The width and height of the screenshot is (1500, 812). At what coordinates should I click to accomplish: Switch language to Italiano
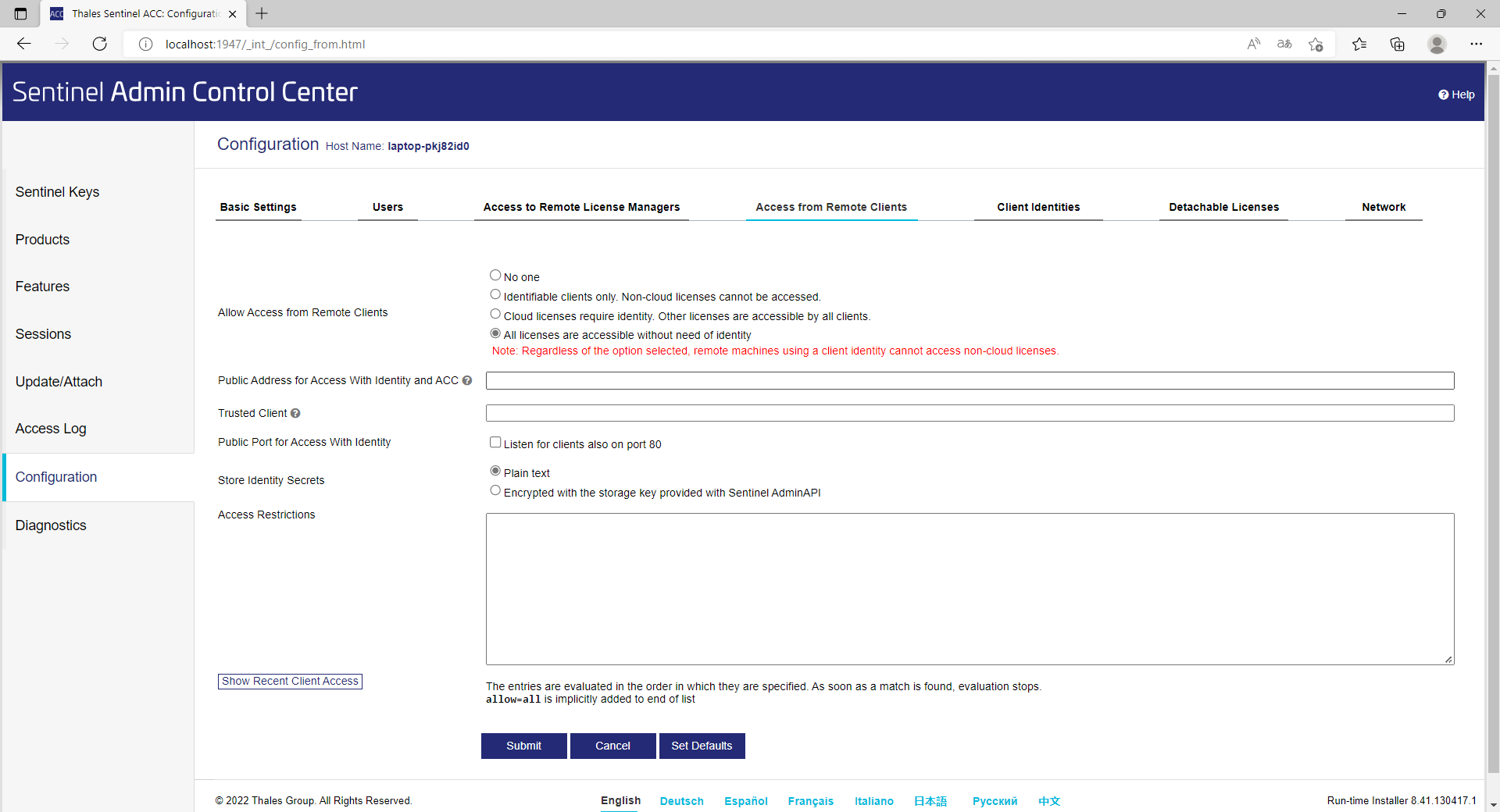873,801
